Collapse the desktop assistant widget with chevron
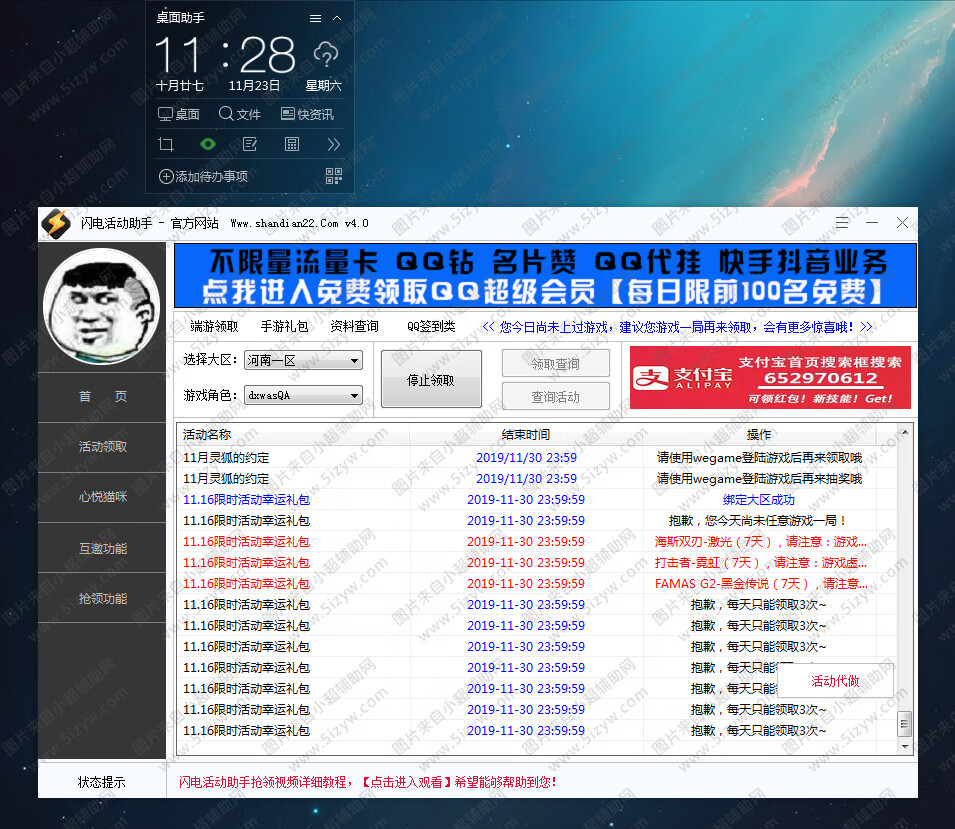Screen dimensions: 955x829 pos(337,18)
